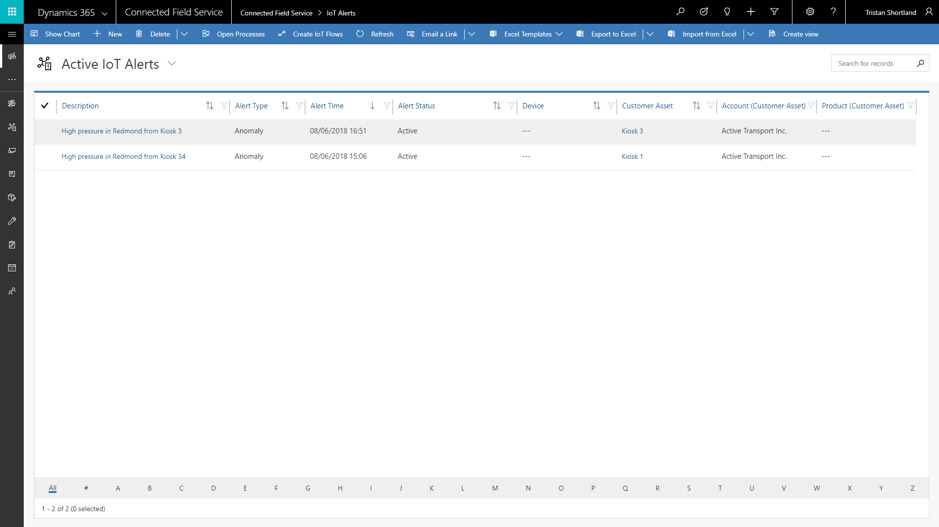Open High pressure in Redmond from Kiosk 34
The width and height of the screenshot is (939, 527).
tap(123, 156)
